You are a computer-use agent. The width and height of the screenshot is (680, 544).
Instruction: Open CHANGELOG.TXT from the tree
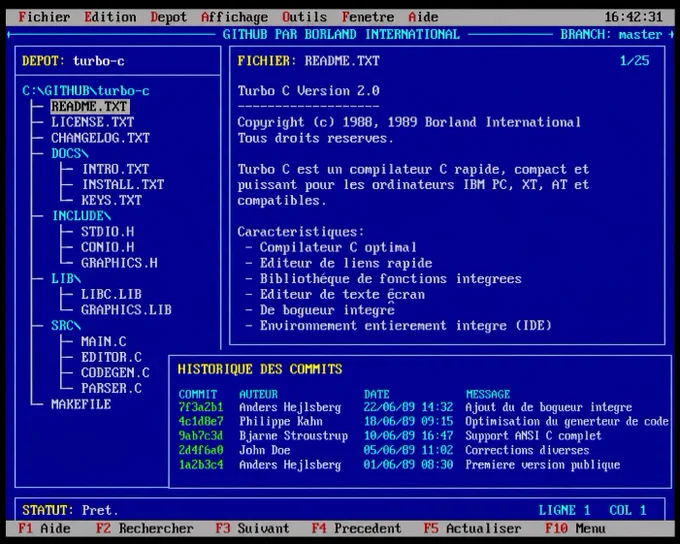pyautogui.click(x=100, y=138)
